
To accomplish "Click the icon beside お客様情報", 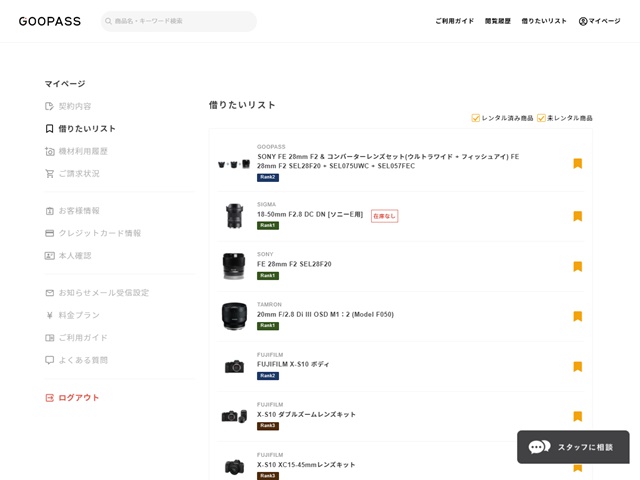I will click(49, 211).
